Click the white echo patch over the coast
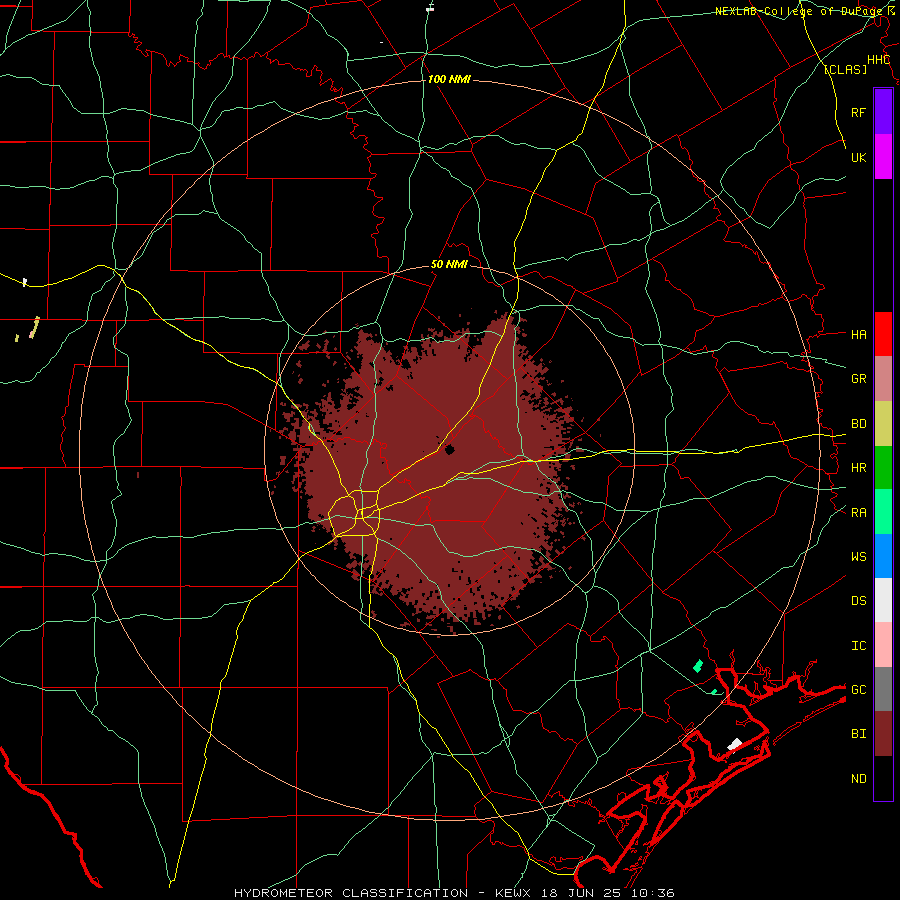The height and width of the screenshot is (900, 900). [x=735, y=744]
